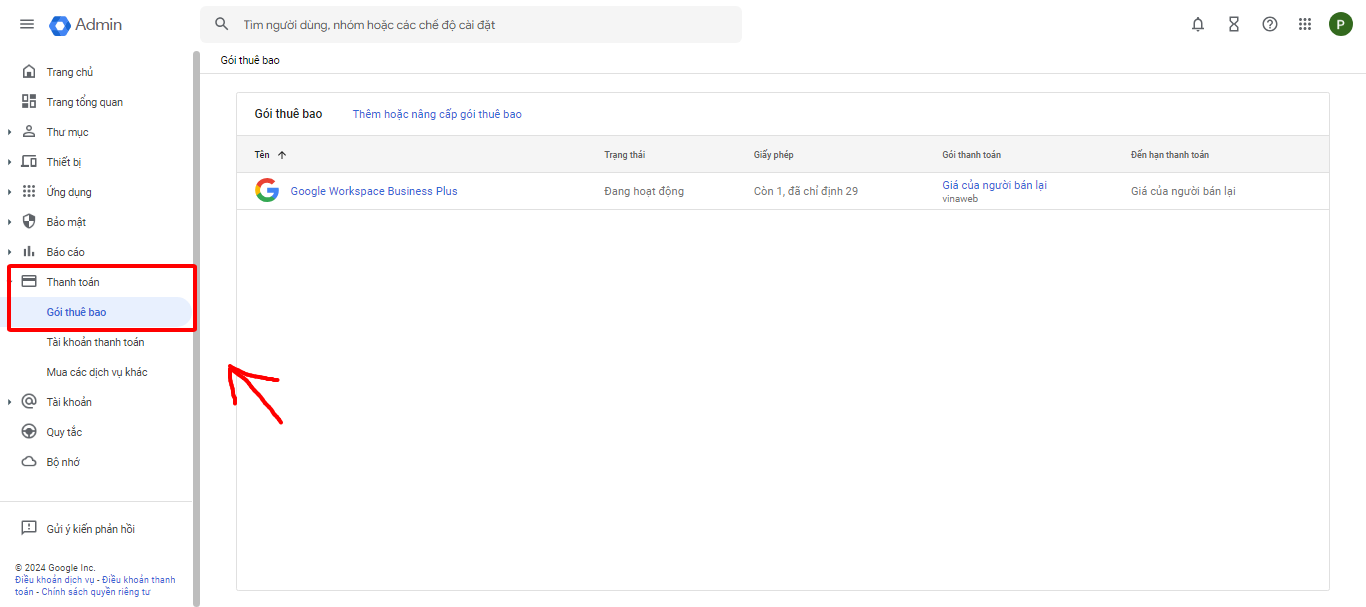
Task: Open Mua các dịch vụ khác
Action: click(x=97, y=372)
